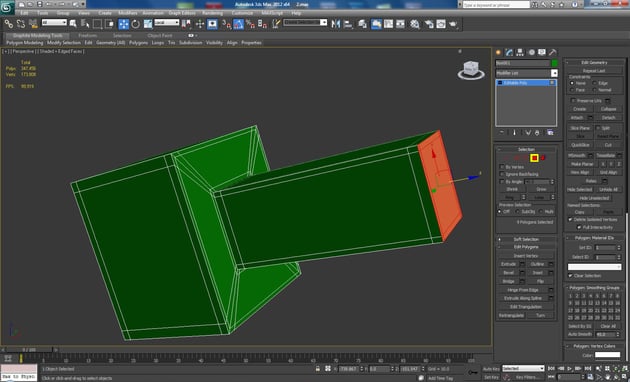Switch to Graphite Modeling Tools tab
This screenshot has height=382, width=630.
coord(37,35)
